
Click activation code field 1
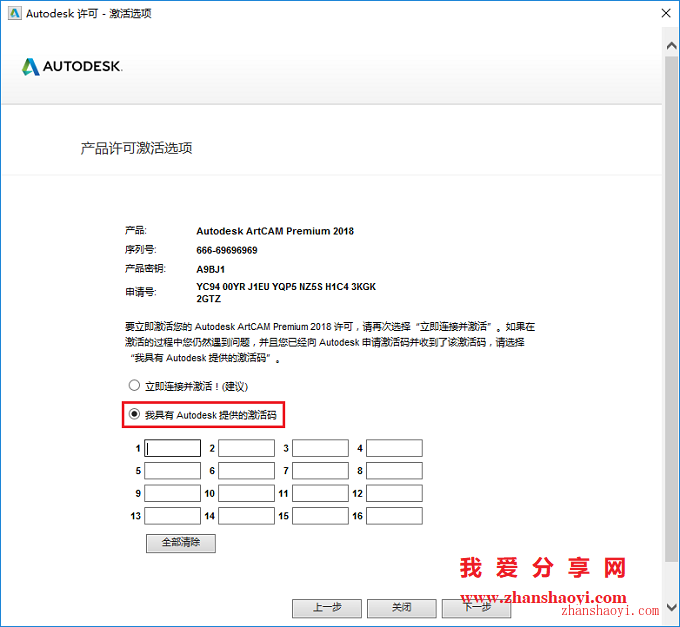173,448
